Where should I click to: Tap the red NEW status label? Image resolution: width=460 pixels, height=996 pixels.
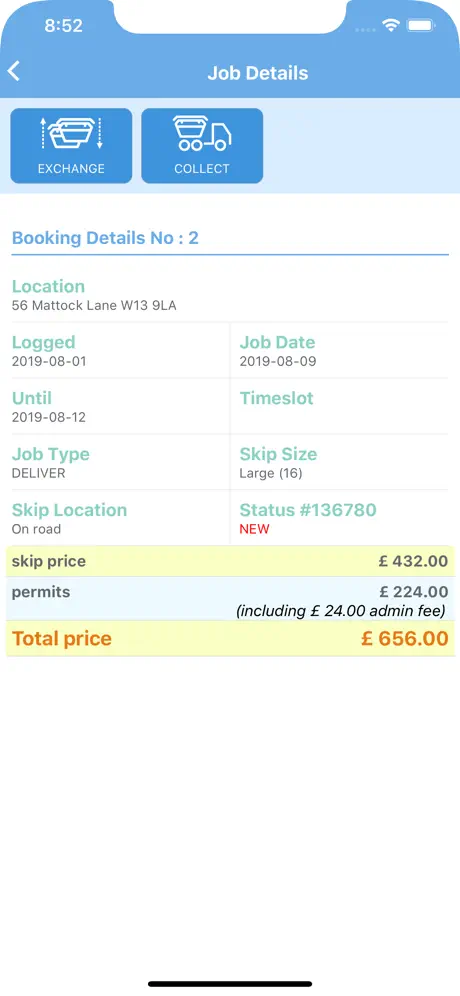click(254, 529)
